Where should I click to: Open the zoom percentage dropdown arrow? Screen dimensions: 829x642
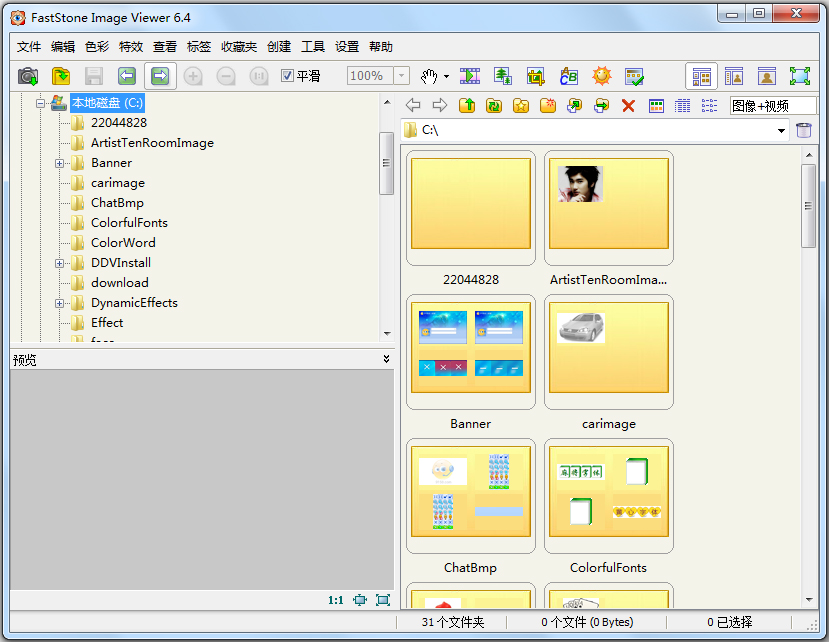[x=401, y=76]
